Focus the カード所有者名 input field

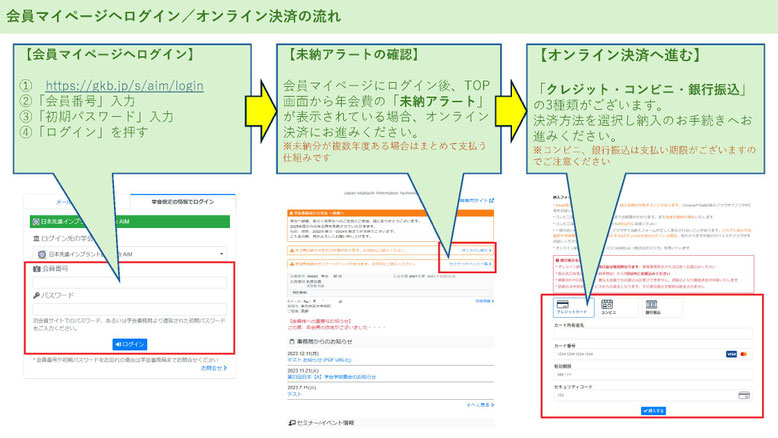click(653, 333)
